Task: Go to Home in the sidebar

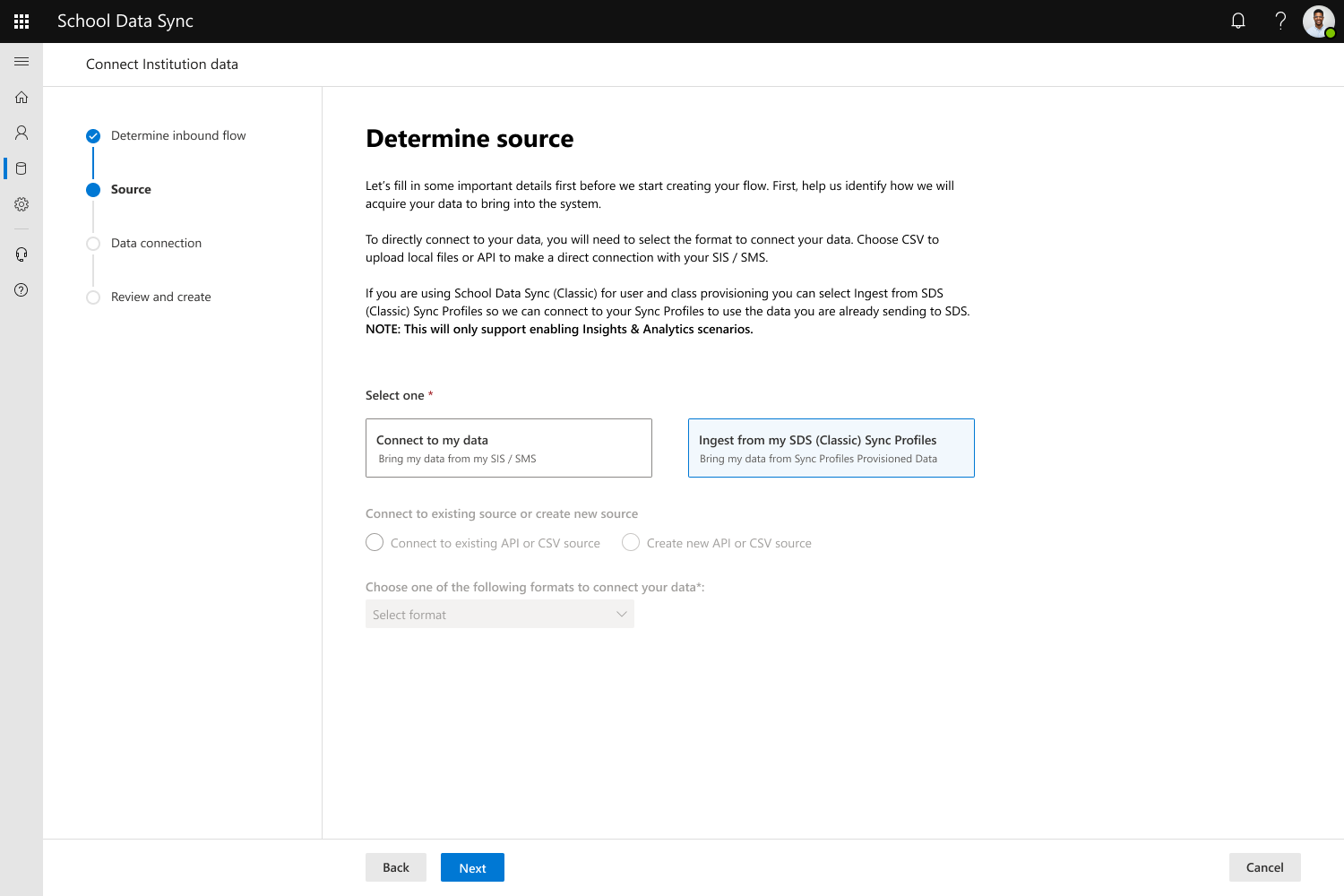Action: [22, 97]
